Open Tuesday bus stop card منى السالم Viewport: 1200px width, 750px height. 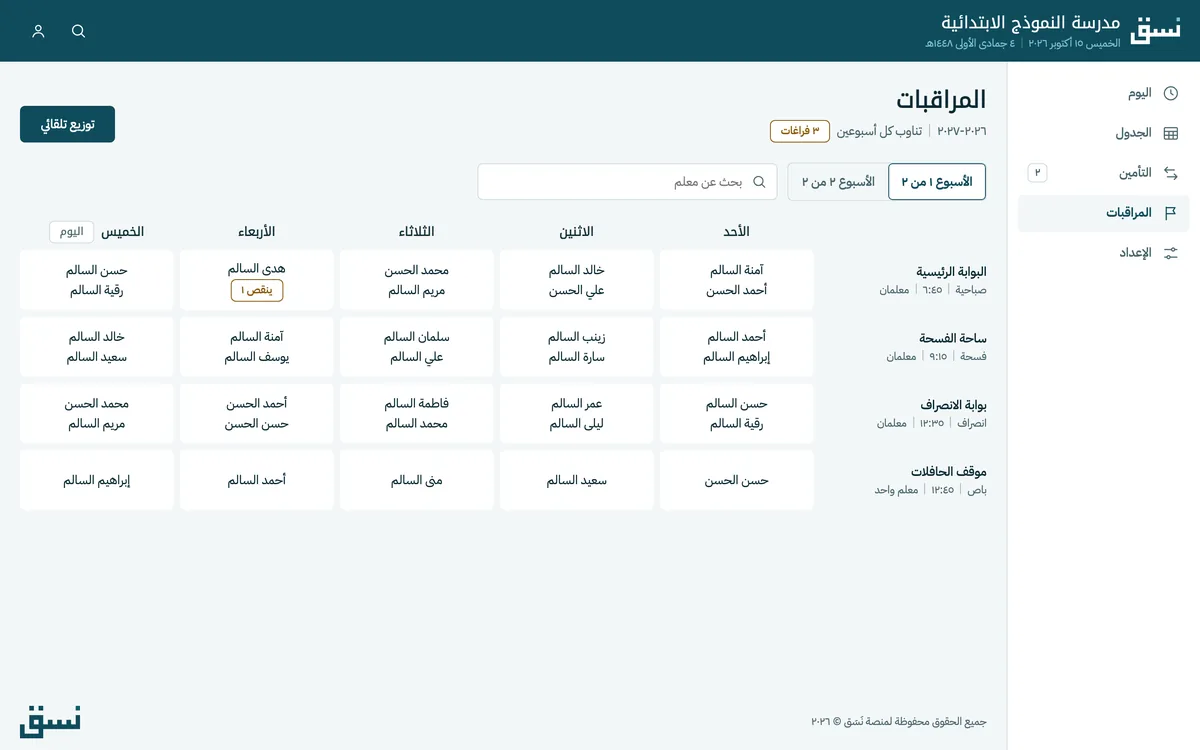point(417,480)
